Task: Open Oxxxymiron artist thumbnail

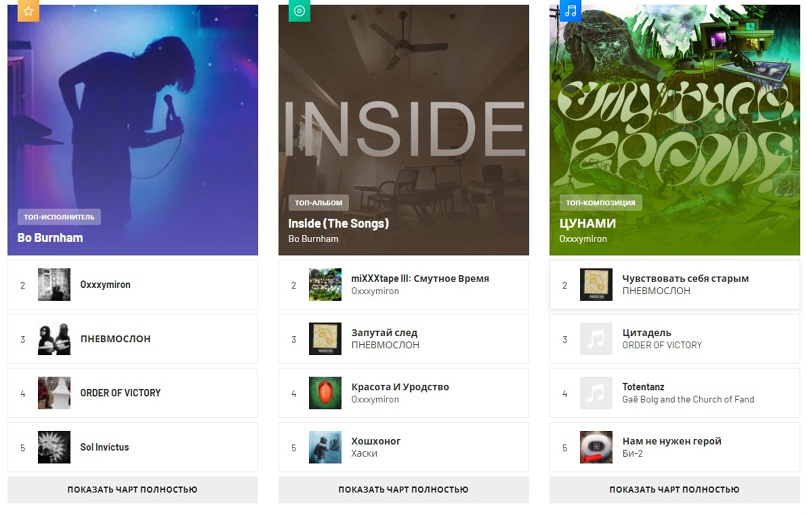Action: click(54, 284)
